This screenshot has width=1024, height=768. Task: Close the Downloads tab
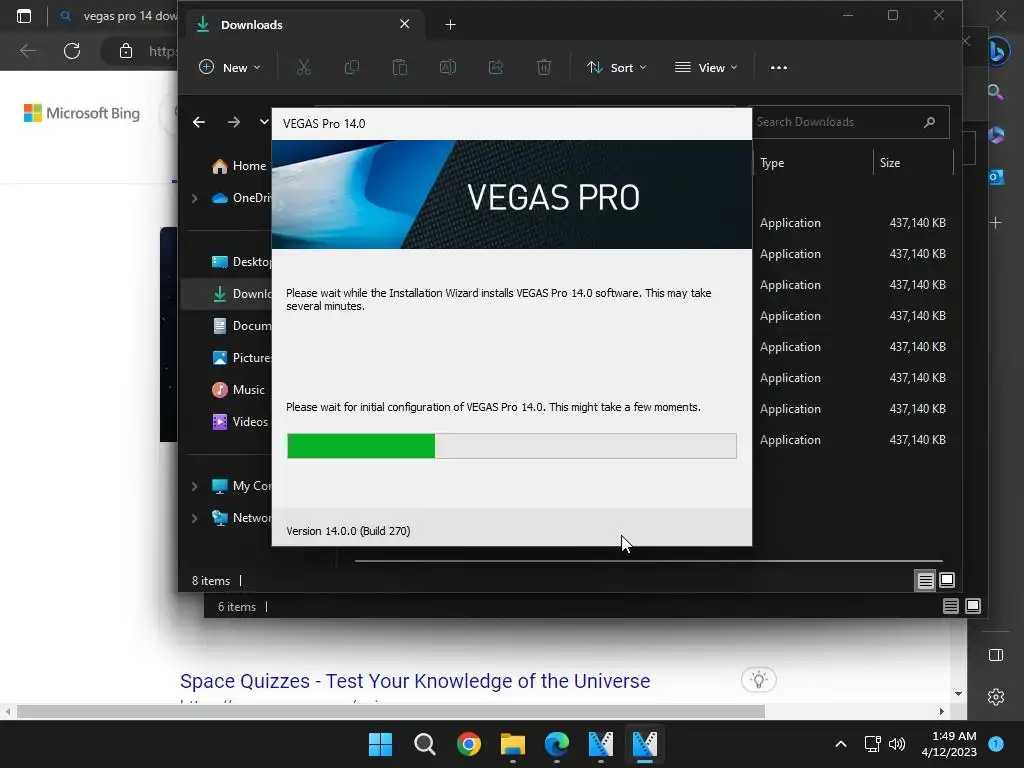pos(405,24)
